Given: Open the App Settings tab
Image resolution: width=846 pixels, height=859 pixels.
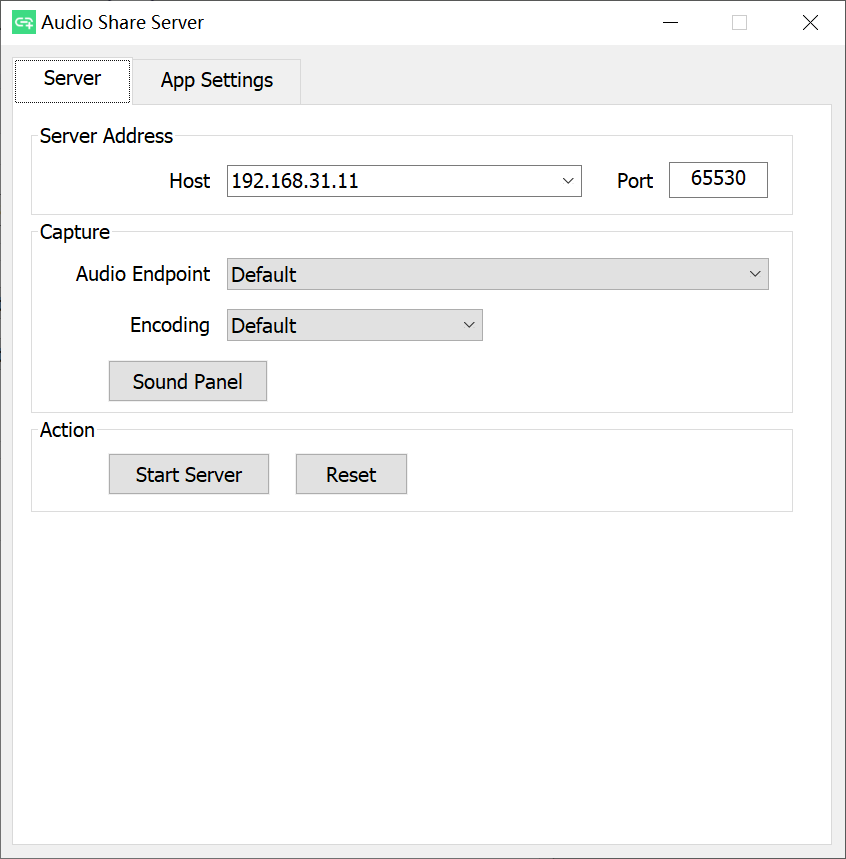Looking at the screenshot, I should [x=216, y=81].
